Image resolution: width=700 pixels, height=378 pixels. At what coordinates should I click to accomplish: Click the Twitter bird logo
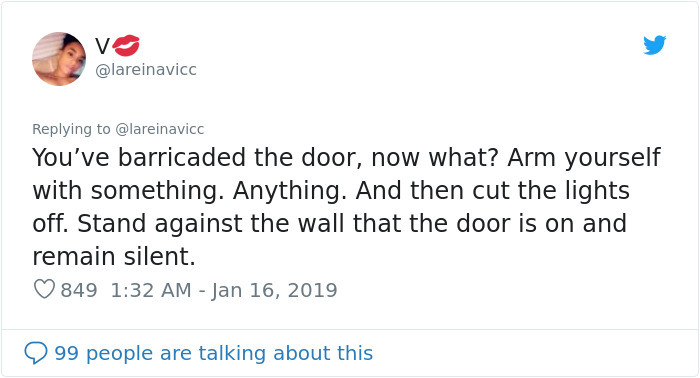tap(654, 45)
